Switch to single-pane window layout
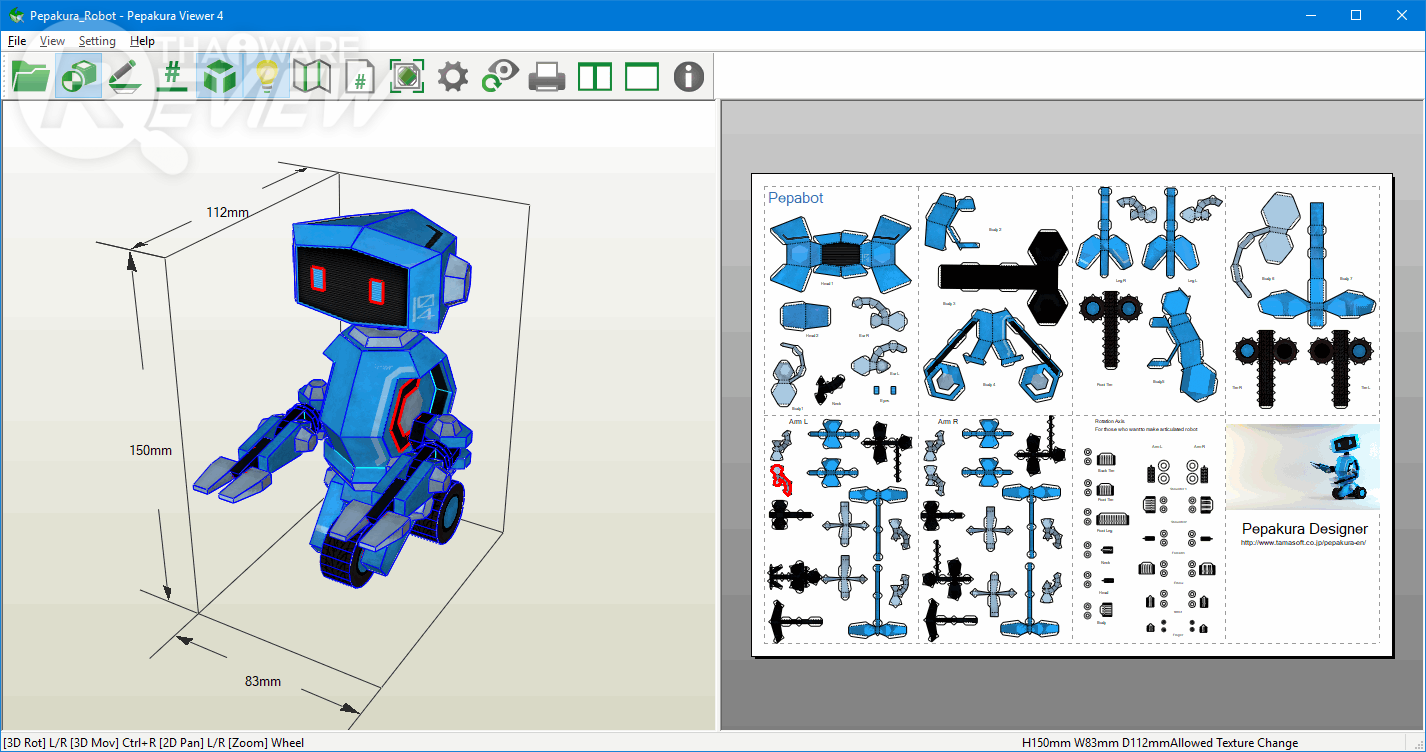Image resolution: width=1426 pixels, height=752 pixels. click(x=642, y=76)
